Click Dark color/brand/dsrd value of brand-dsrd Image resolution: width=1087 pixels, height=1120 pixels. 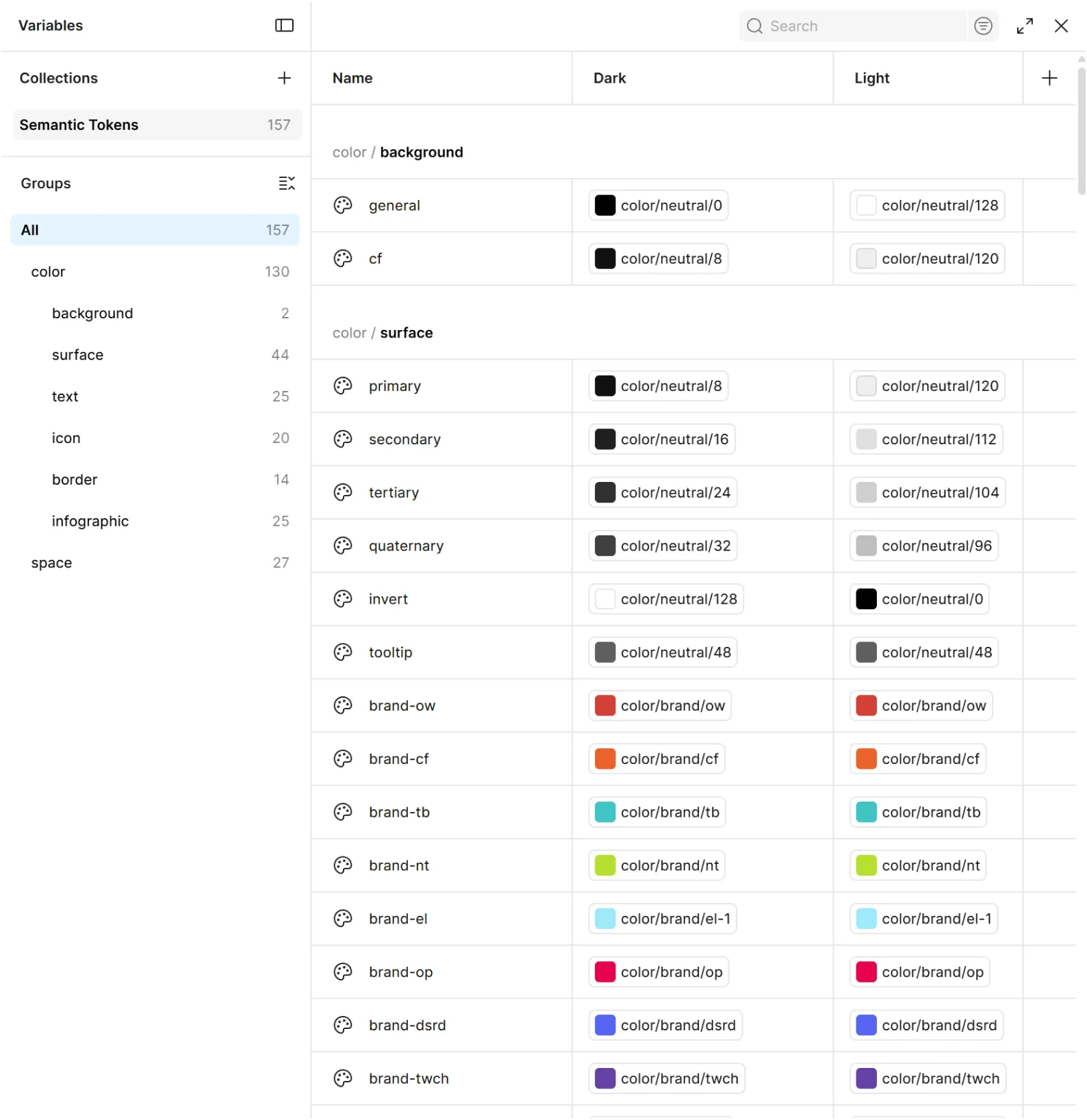point(665,1026)
